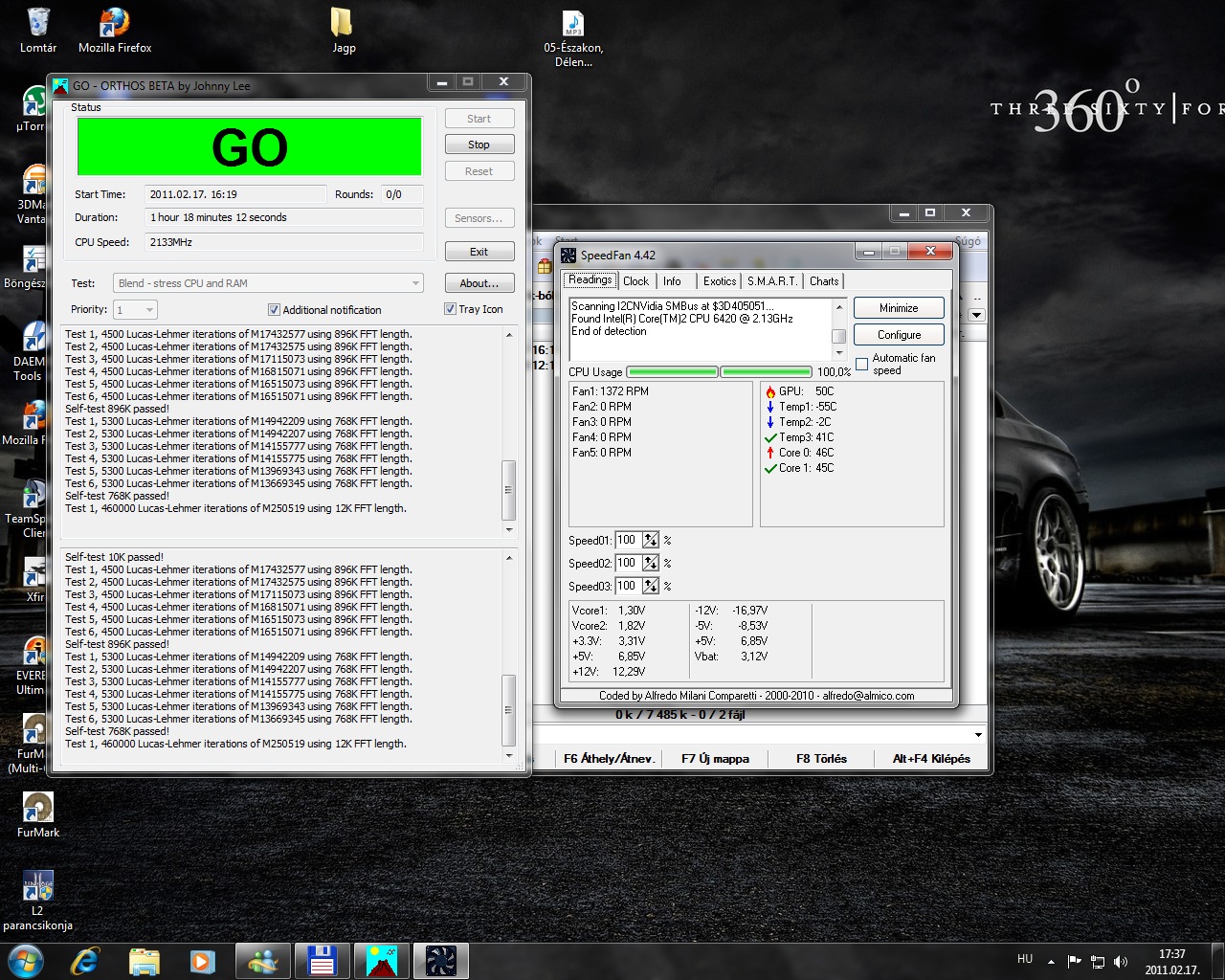This screenshot has width=1225, height=980.
Task: Click the Action Center flag tray icon
Action: pyautogui.click(x=1074, y=961)
